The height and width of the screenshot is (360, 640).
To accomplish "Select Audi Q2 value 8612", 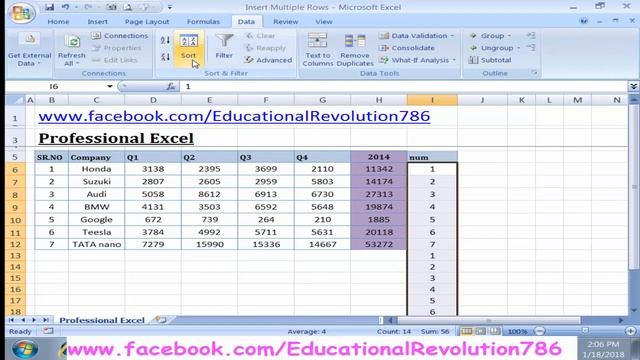I will [x=209, y=194].
